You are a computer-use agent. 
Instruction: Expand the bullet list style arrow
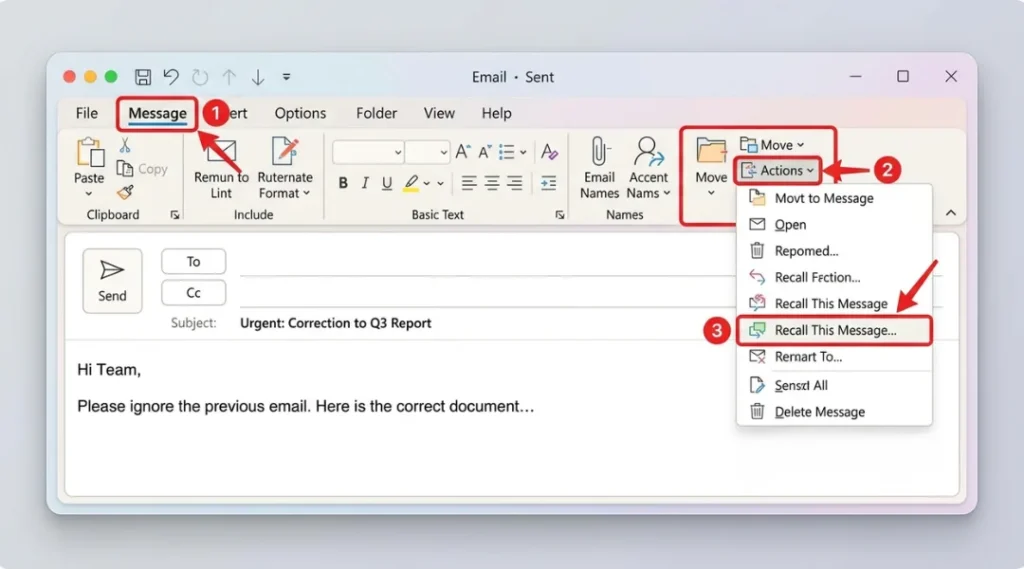click(523, 153)
